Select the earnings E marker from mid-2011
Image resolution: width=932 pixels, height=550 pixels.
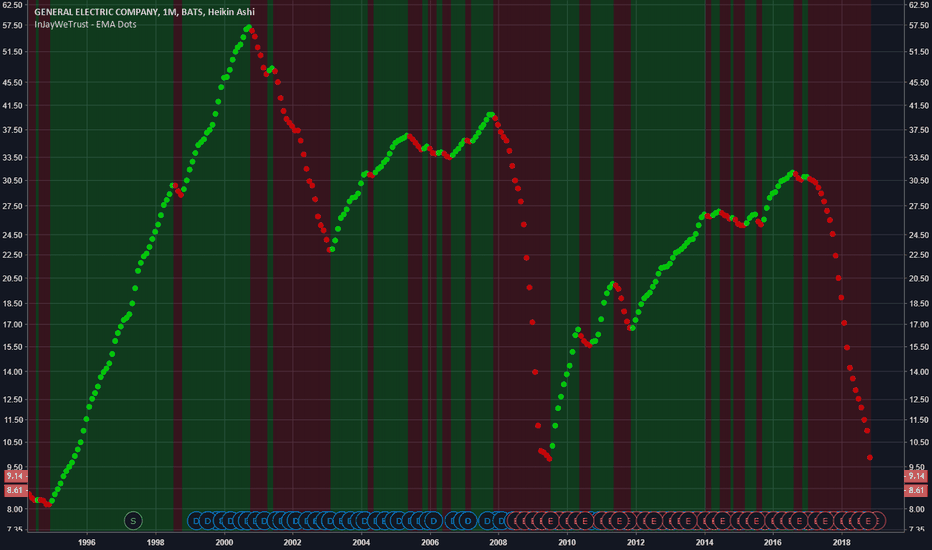(x=619, y=521)
